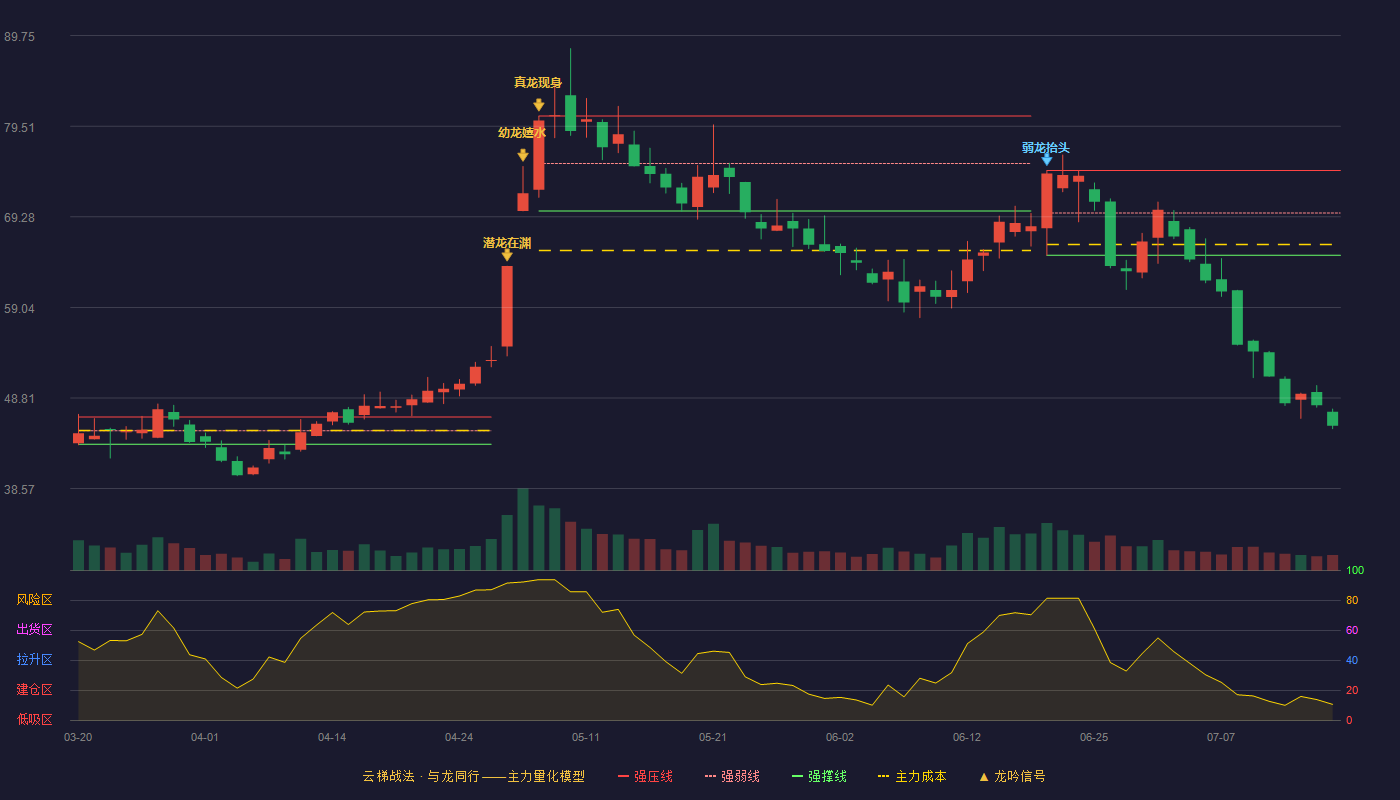1400x800 pixels.
Task: Click the 真龙现身 signal arrow marker
Action: (x=539, y=105)
